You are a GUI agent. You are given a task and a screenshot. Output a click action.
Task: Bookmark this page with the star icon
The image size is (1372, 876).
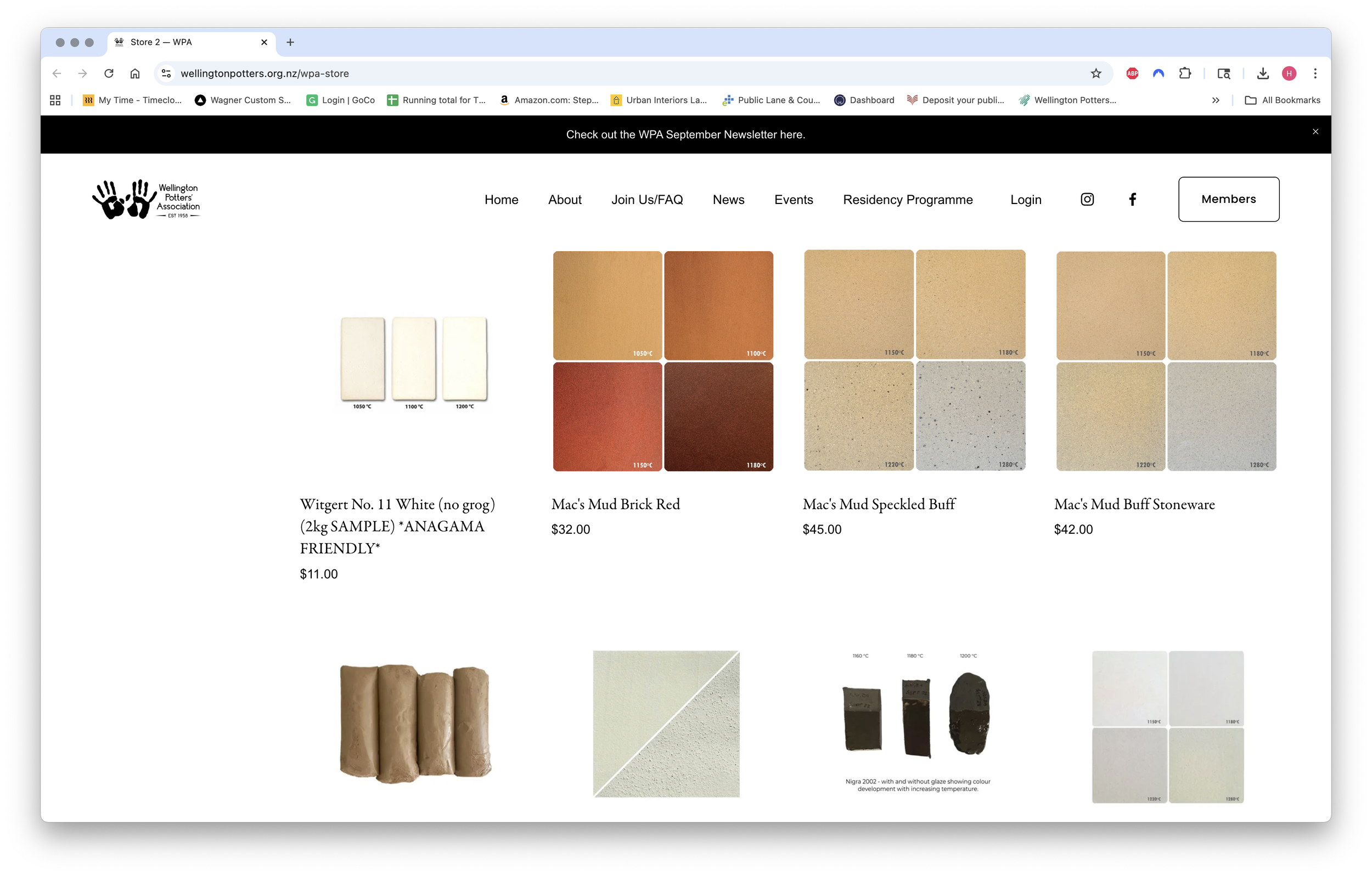click(x=1095, y=74)
